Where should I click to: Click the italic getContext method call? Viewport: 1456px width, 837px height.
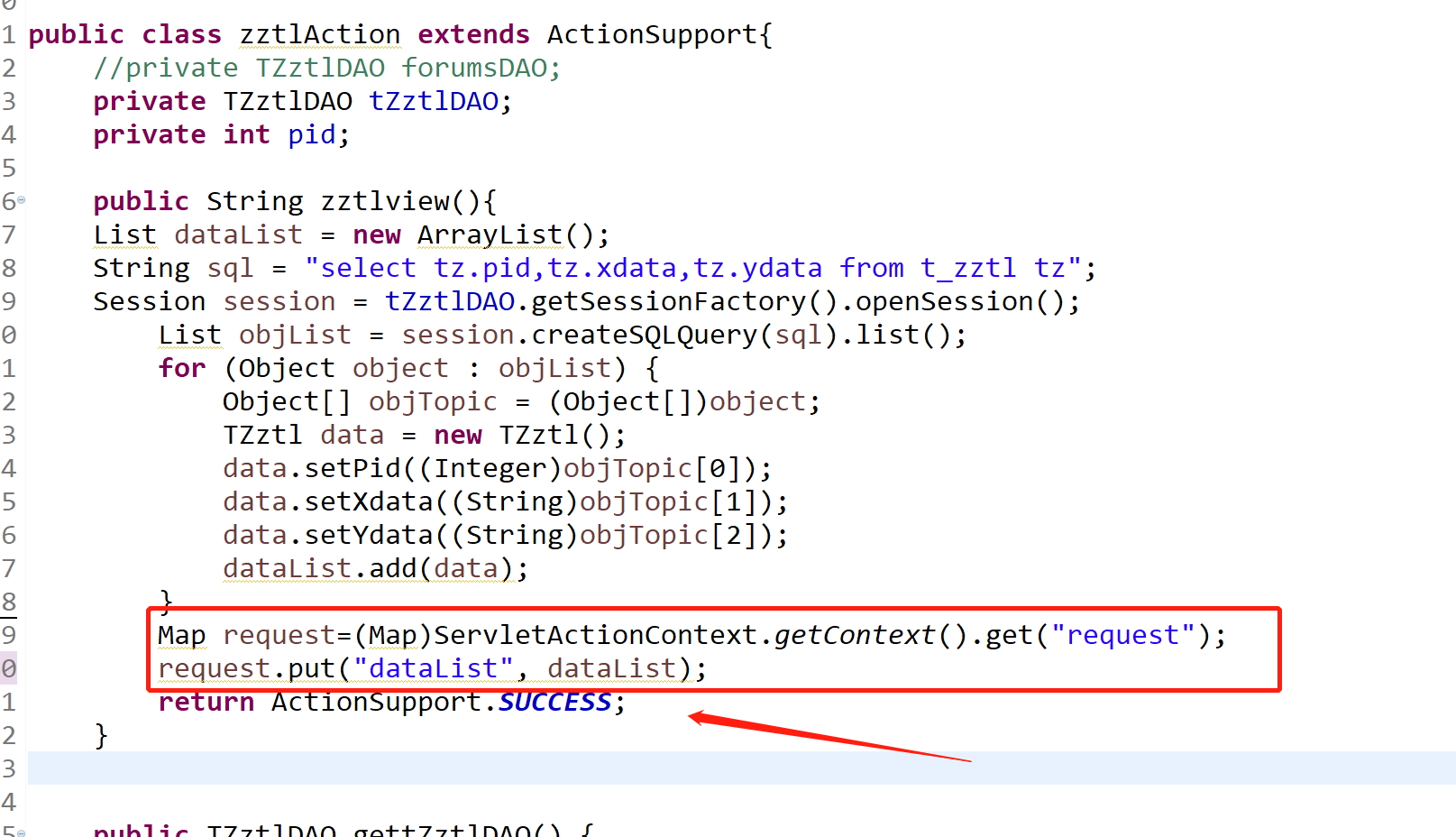854,635
